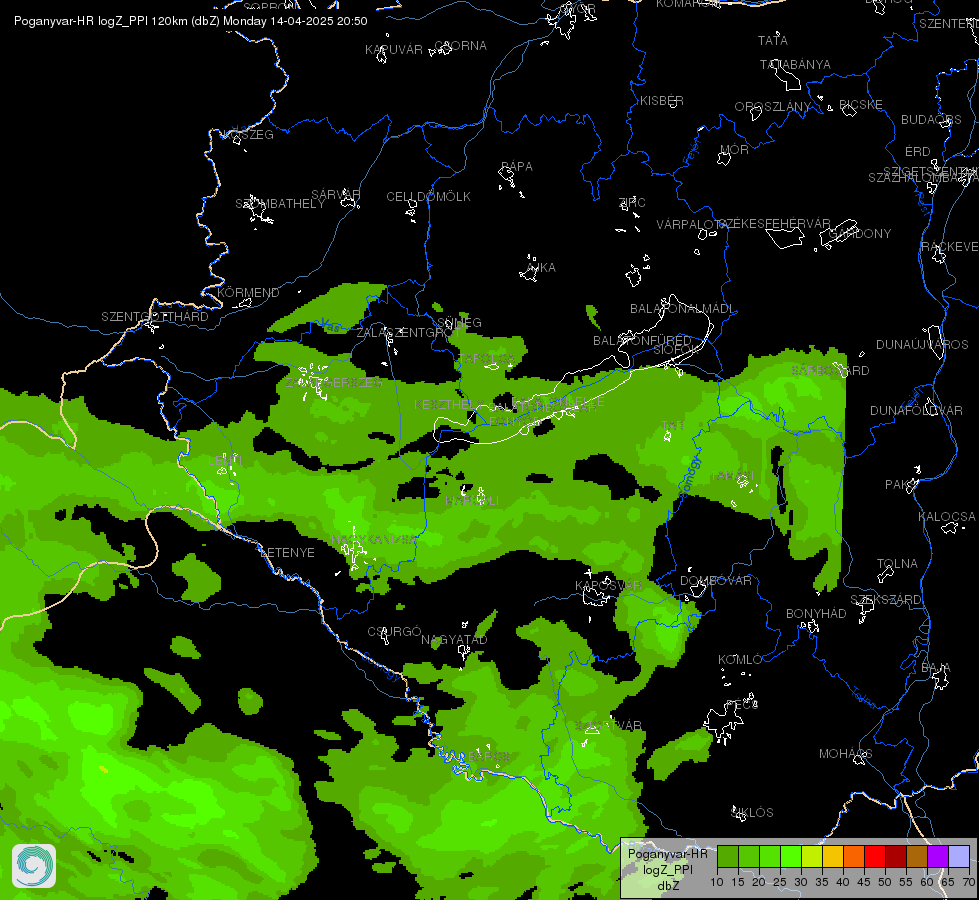
Task: Select the 35-40 dBZ amber swatch
Action: (833, 857)
